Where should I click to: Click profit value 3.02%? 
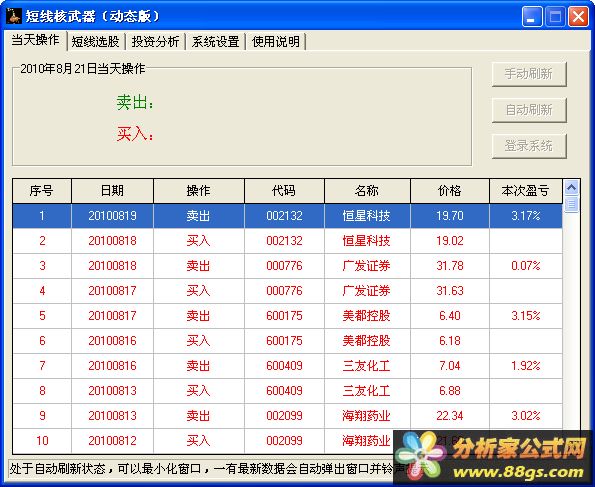click(x=526, y=416)
